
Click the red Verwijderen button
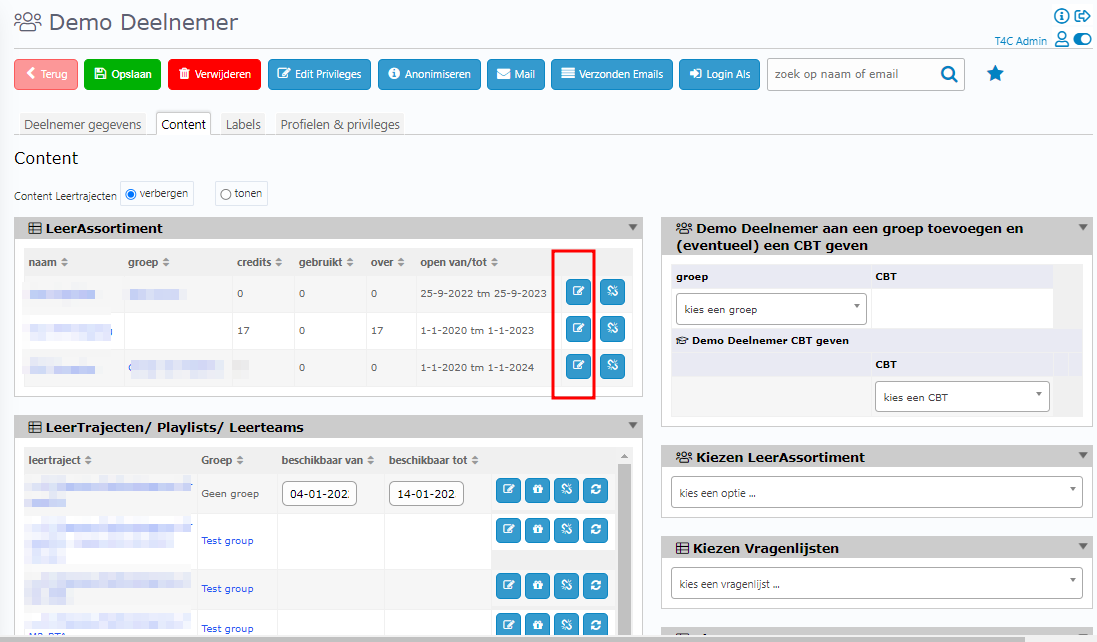click(214, 74)
